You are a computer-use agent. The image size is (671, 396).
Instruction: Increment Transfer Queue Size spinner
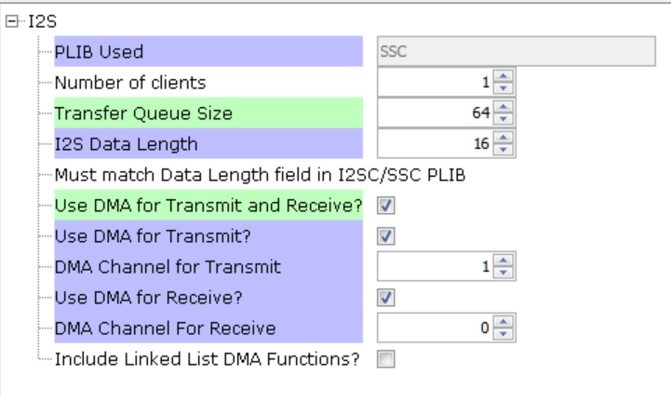point(503,107)
